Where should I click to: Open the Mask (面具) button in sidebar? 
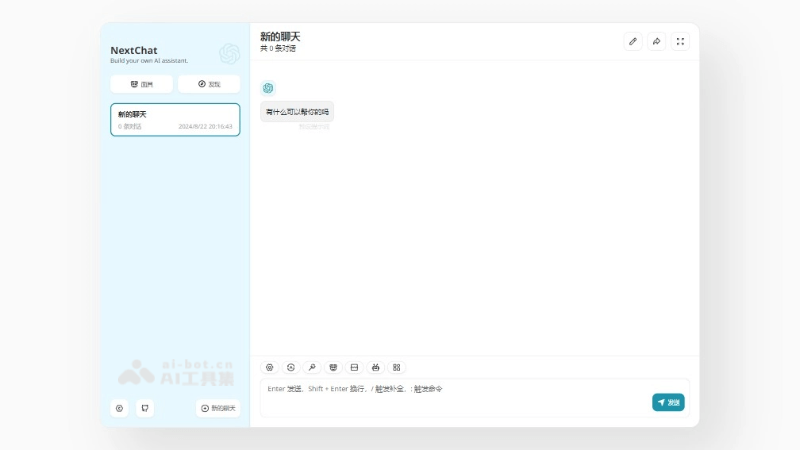tap(141, 84)
